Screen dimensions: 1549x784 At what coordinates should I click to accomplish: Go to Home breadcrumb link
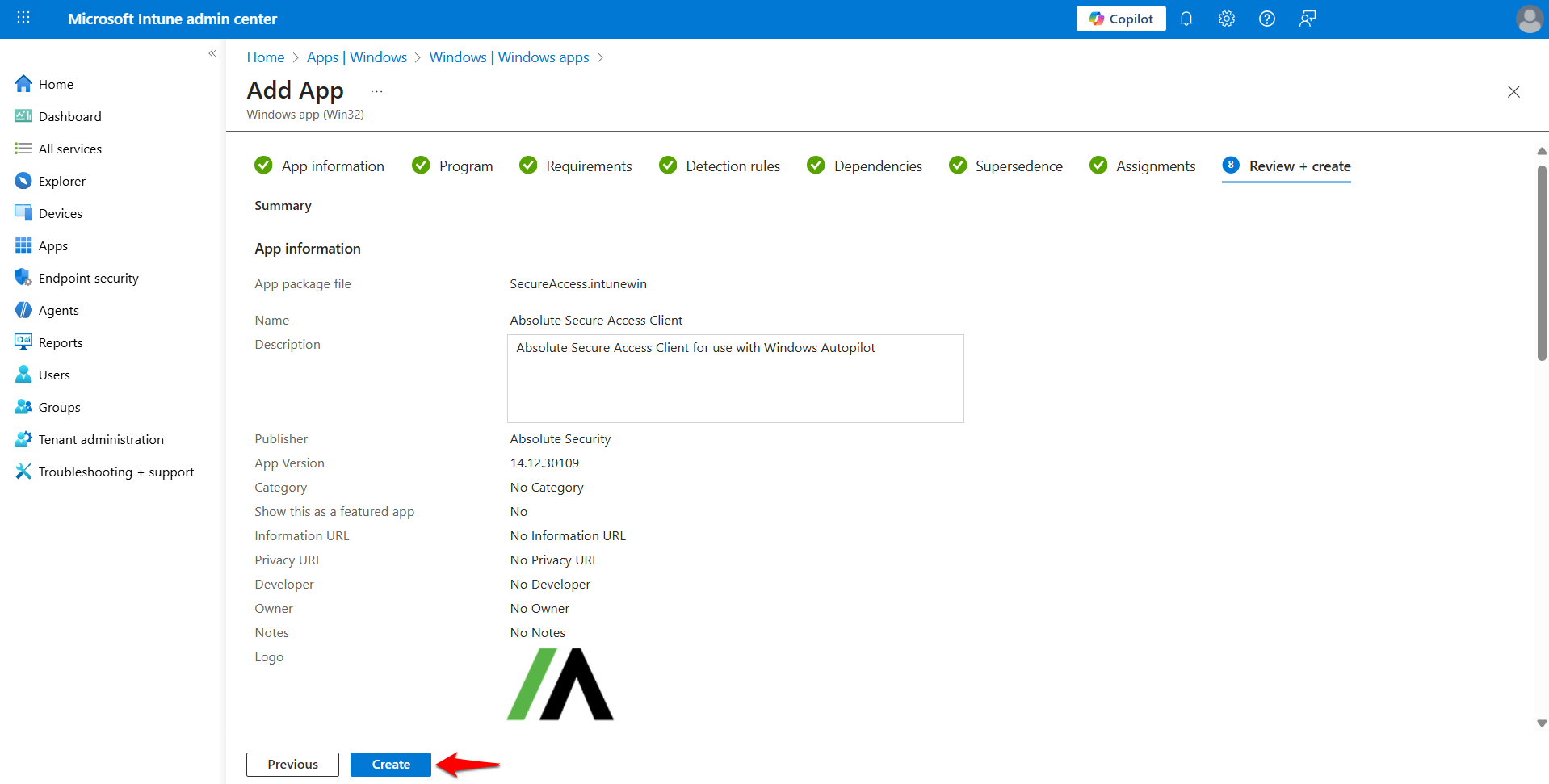266,57
